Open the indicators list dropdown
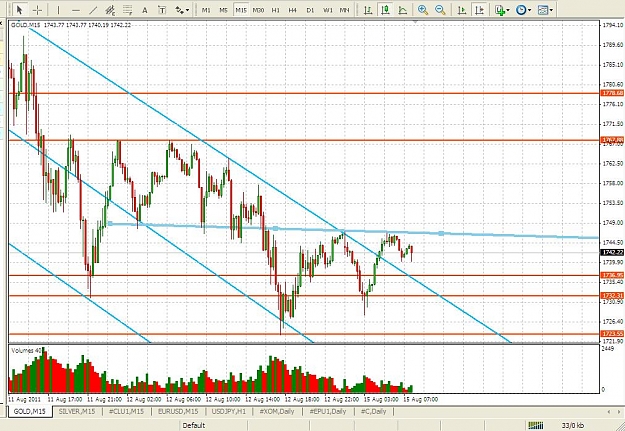The width and height of the screenshot is (625, 431). [x=502, y=10]
